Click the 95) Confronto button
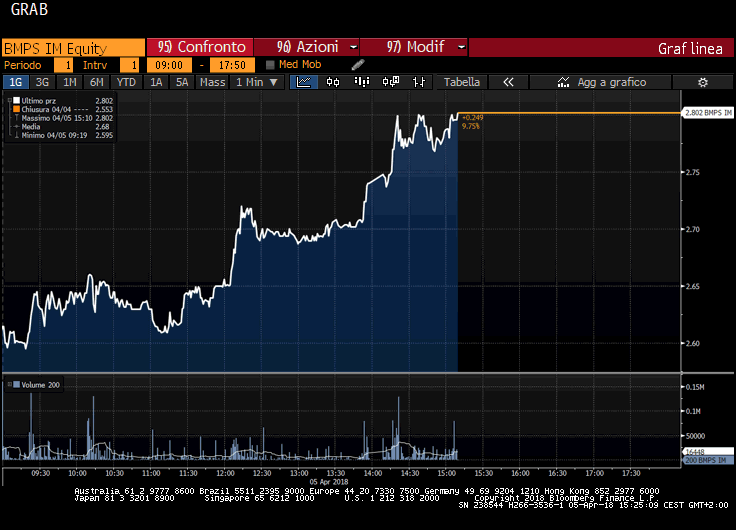The image size is (736, 530). (x=200, y=47)
